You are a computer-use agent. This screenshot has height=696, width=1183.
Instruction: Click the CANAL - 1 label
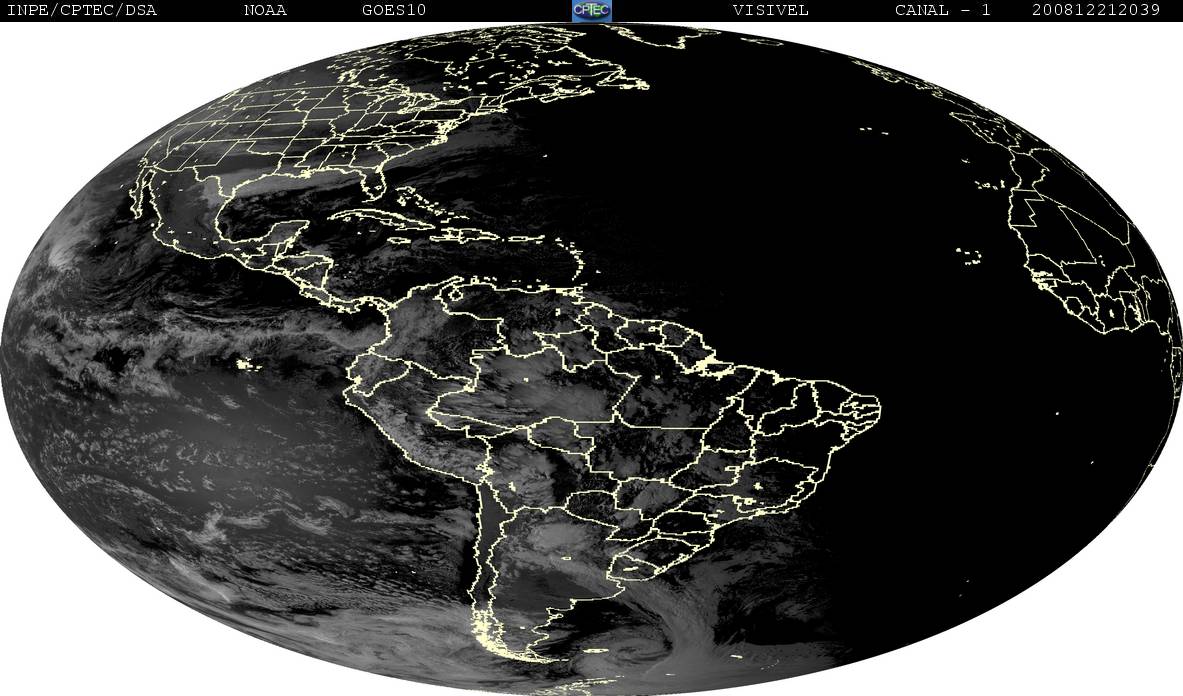tap(942, 10)
